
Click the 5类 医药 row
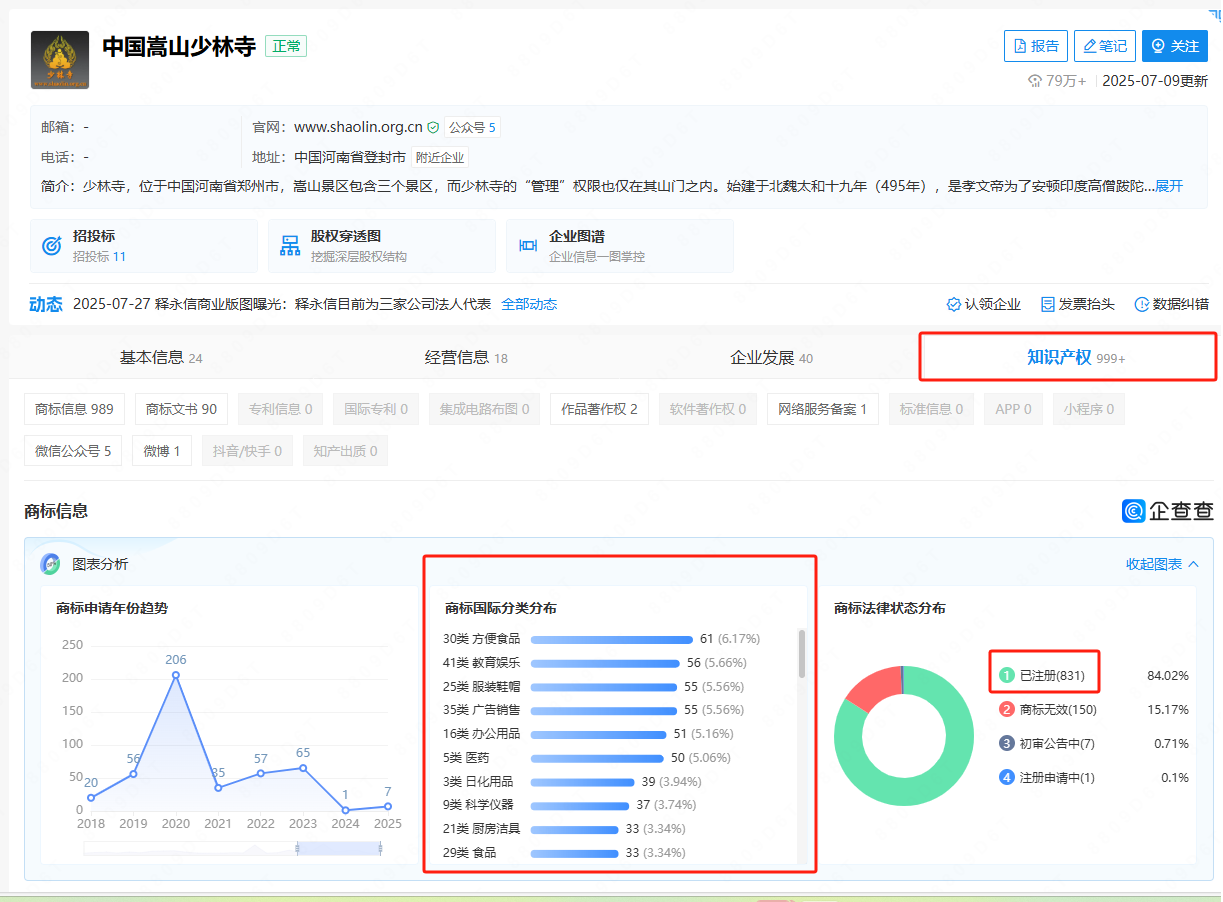tap(588, 758)
